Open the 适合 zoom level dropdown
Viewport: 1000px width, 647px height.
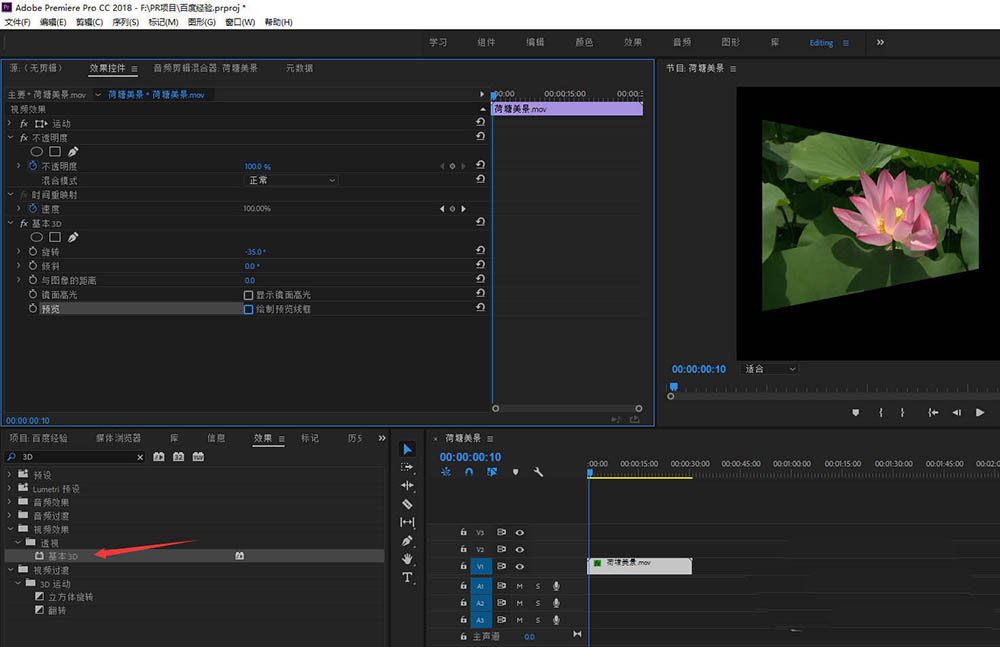click(x=769, y=369)
